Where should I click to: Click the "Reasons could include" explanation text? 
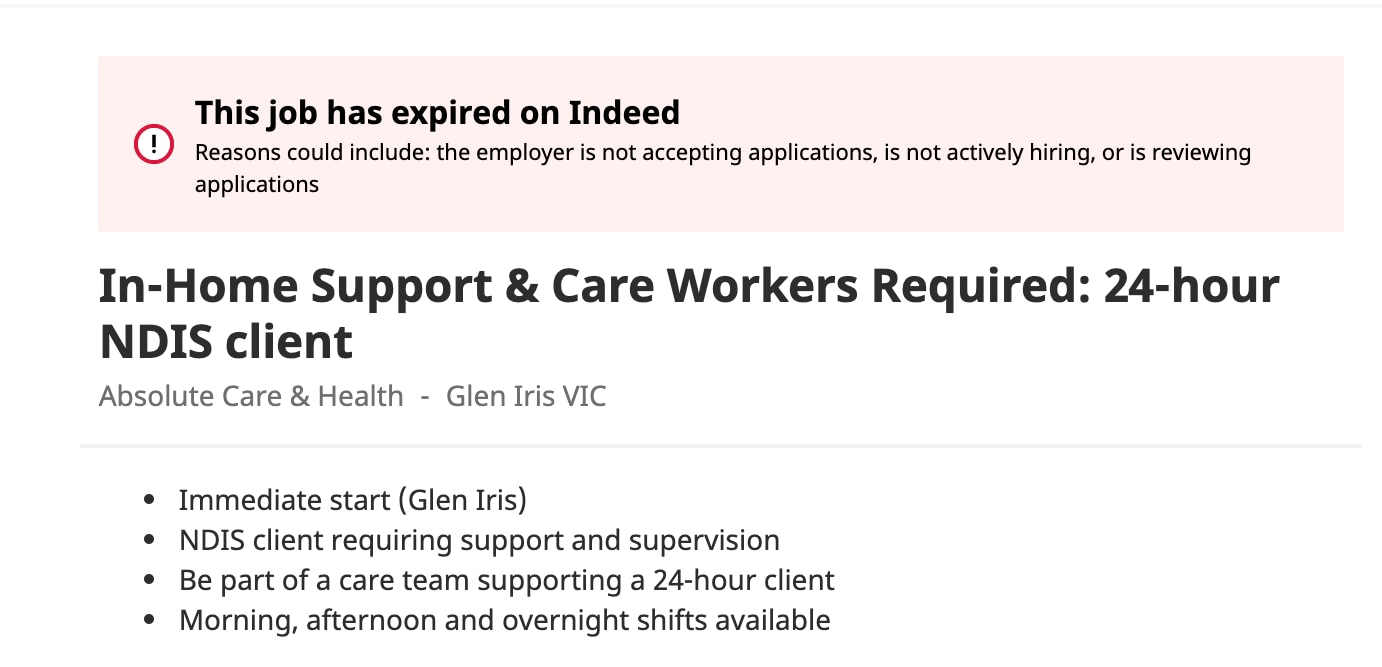722,153
